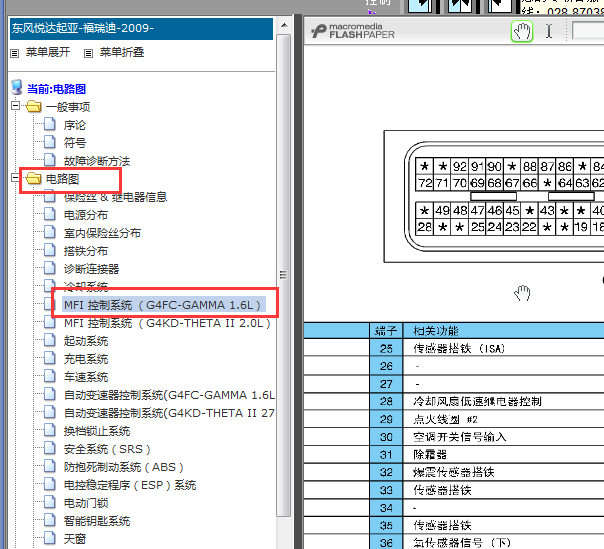The image size is (604, 549).
Task: Click the page icon beside 室内保险丝分布
Action: pyautogui.click(x=50, y=232)
